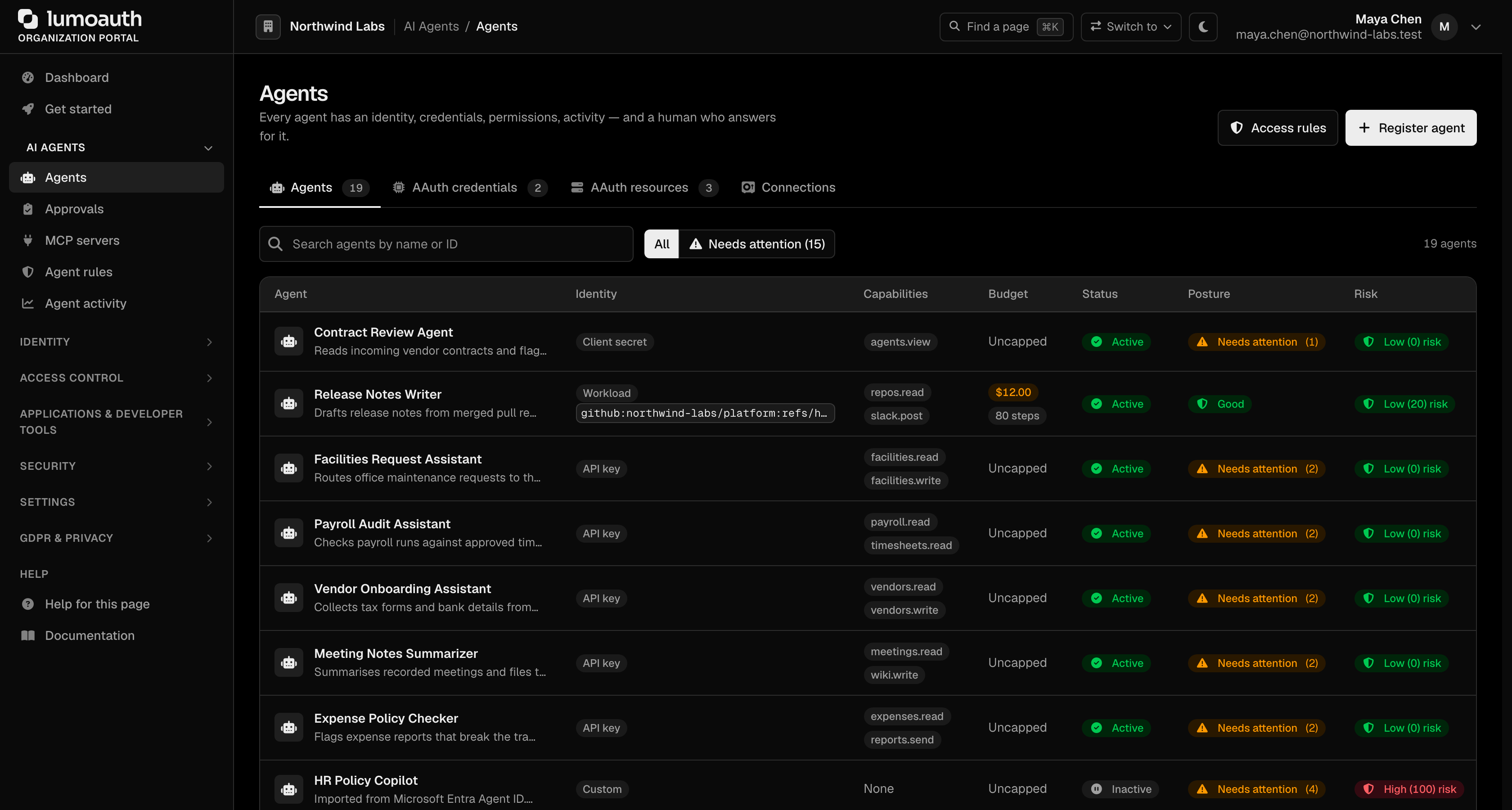Expand the Security sidebar section
This screenshot has height=810, width=1512.
(116, 466)
